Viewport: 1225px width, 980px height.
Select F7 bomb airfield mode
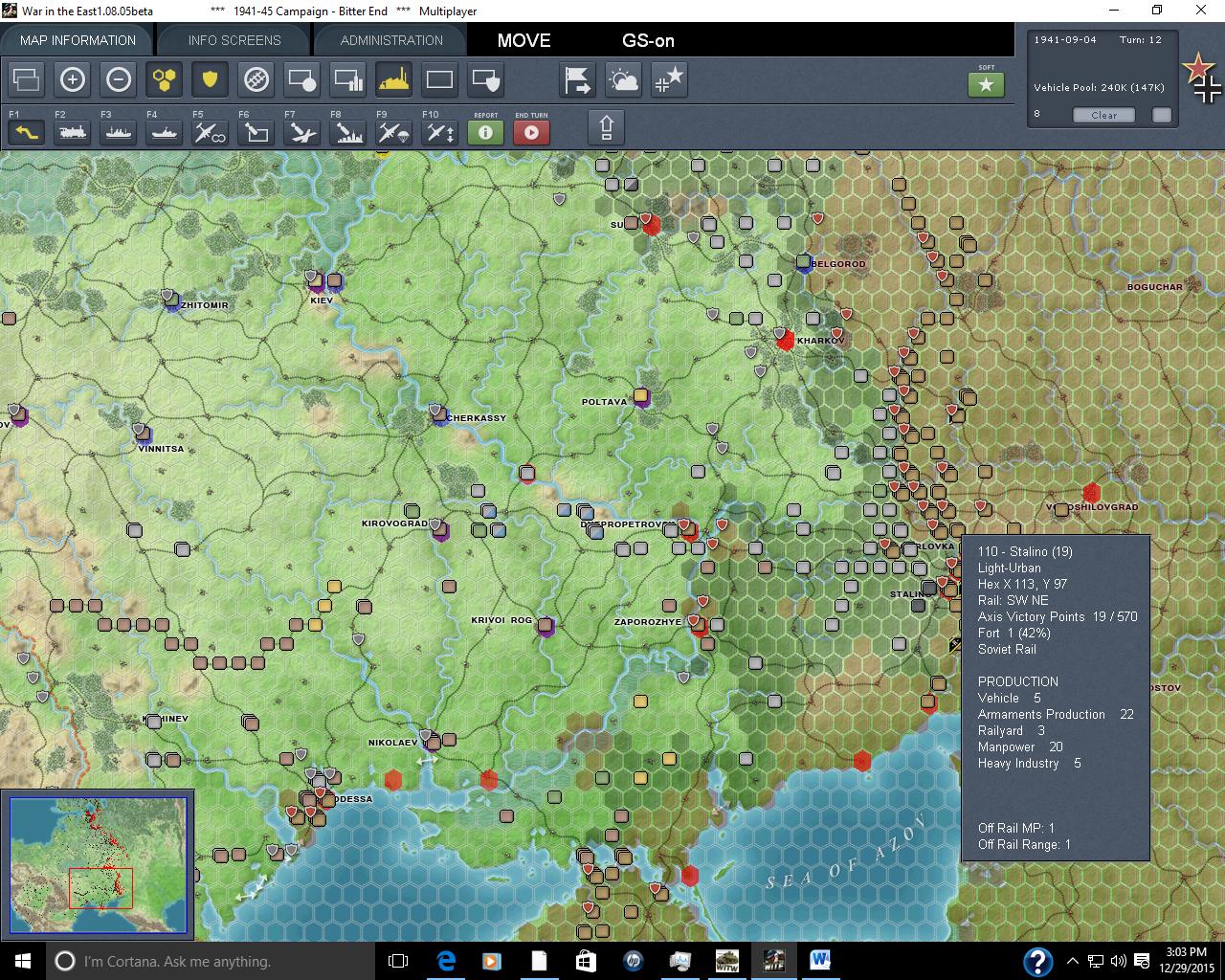[302, 132]
